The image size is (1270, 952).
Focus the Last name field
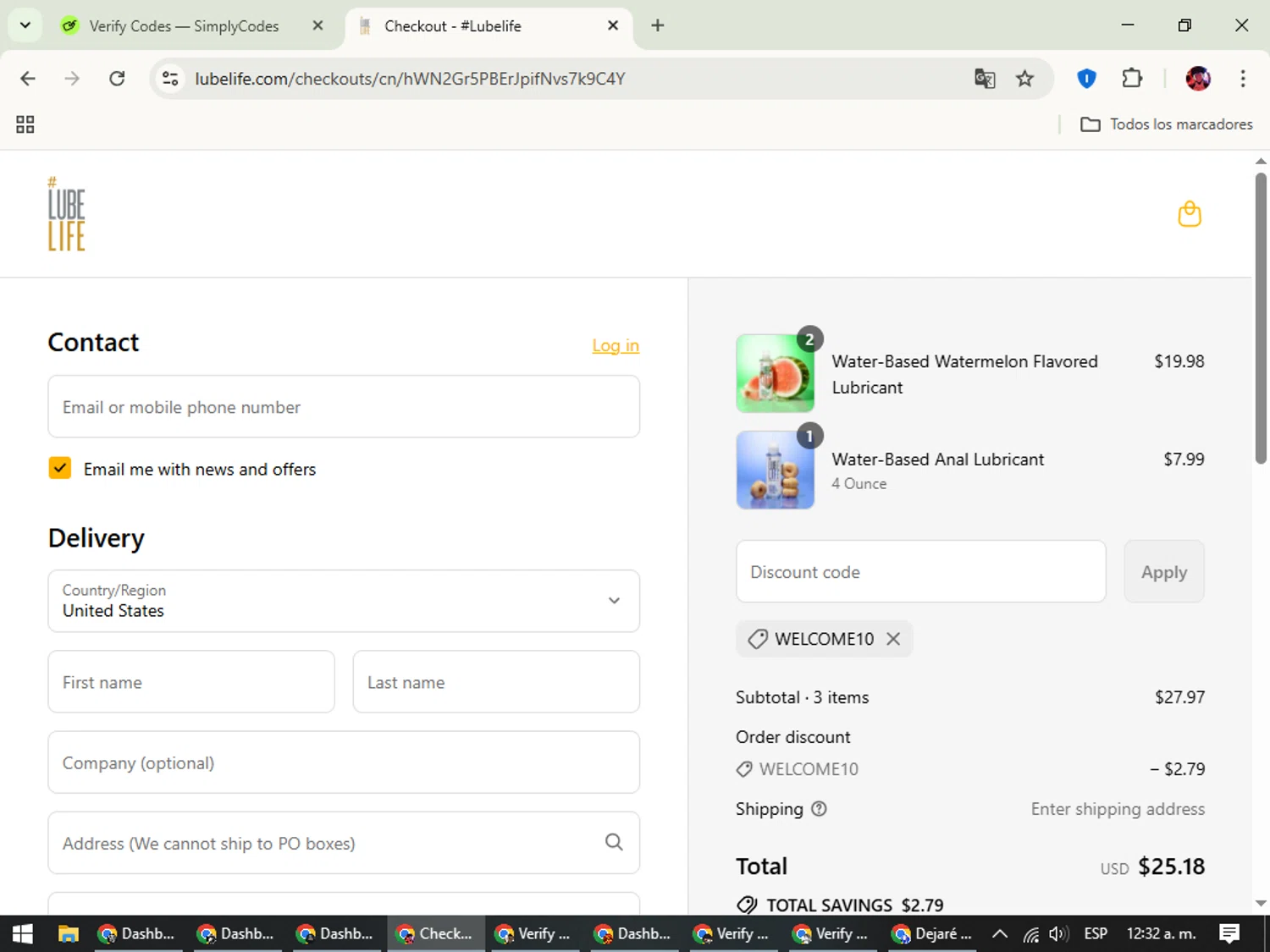pos(496,682)
